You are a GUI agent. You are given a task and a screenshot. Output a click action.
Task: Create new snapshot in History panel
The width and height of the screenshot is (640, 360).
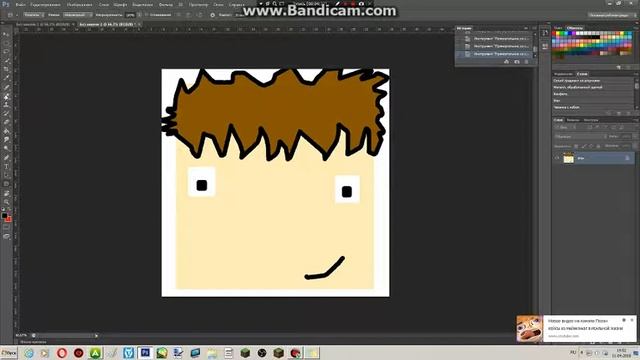coord(517,62)
